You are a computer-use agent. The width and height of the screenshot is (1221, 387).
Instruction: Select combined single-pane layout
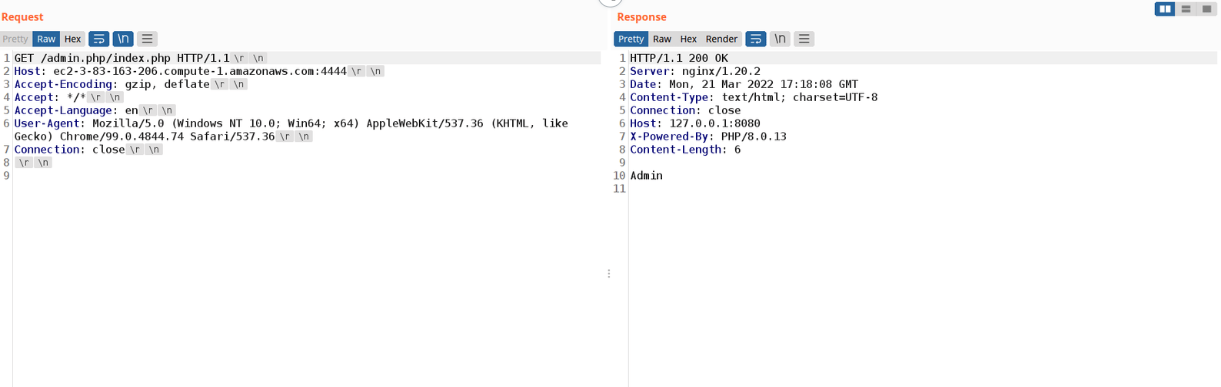pyautogui.click(x=1206, y=9)
